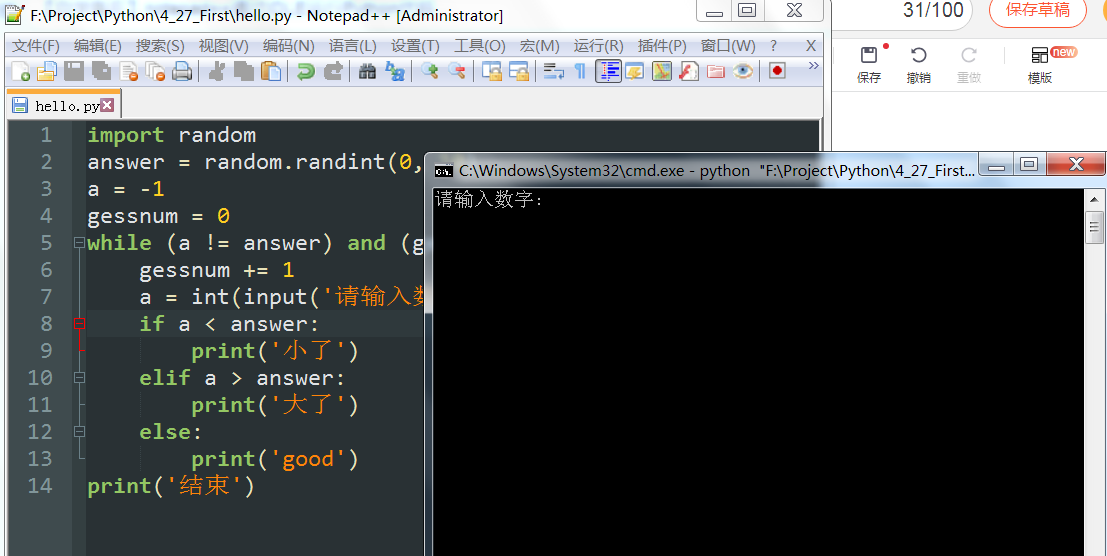Screen dimensions: 1107x556
Task: Collapse the else block fold at line 12
Action: (x=79, y=432)
